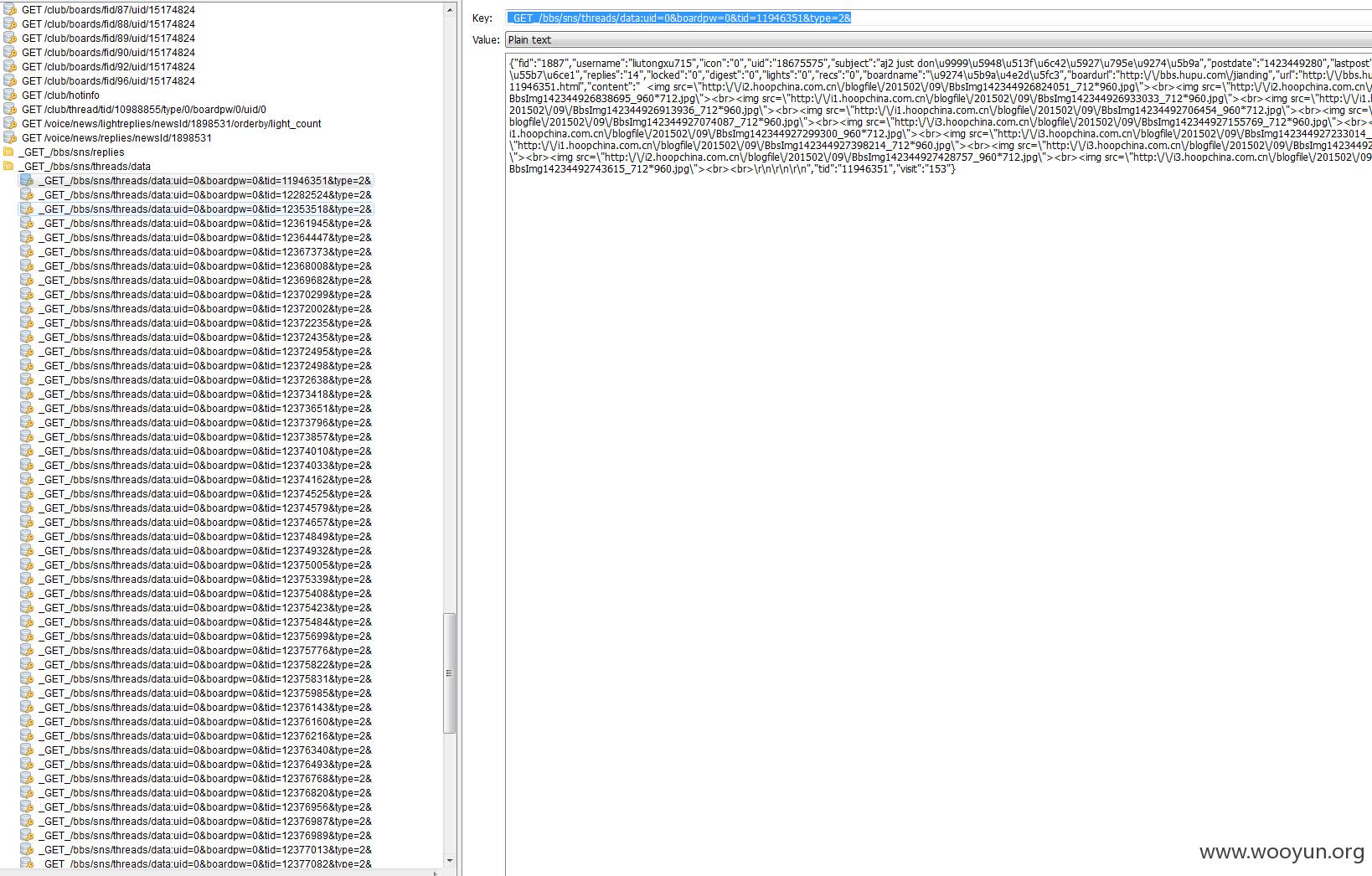Click key icon beside /club/boards/fid/96 entry
This screenshot has height=876, width=1372.
point(10,80)
